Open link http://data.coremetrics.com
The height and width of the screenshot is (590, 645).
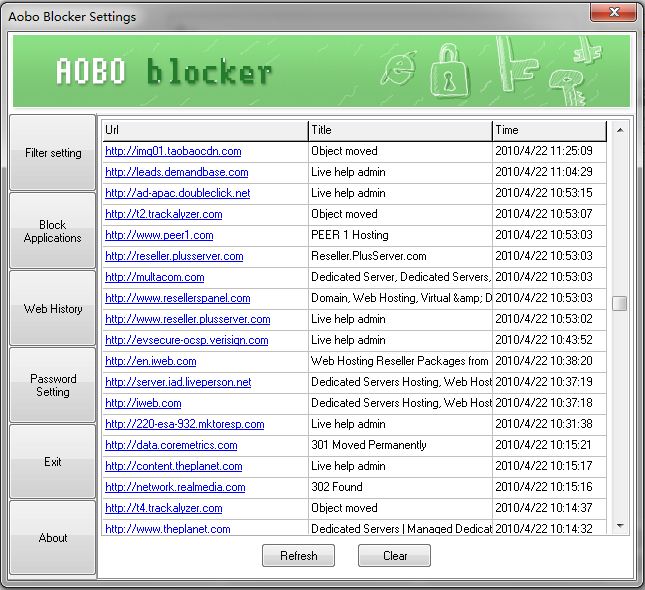pyautogui.click(x=171, y=445)
